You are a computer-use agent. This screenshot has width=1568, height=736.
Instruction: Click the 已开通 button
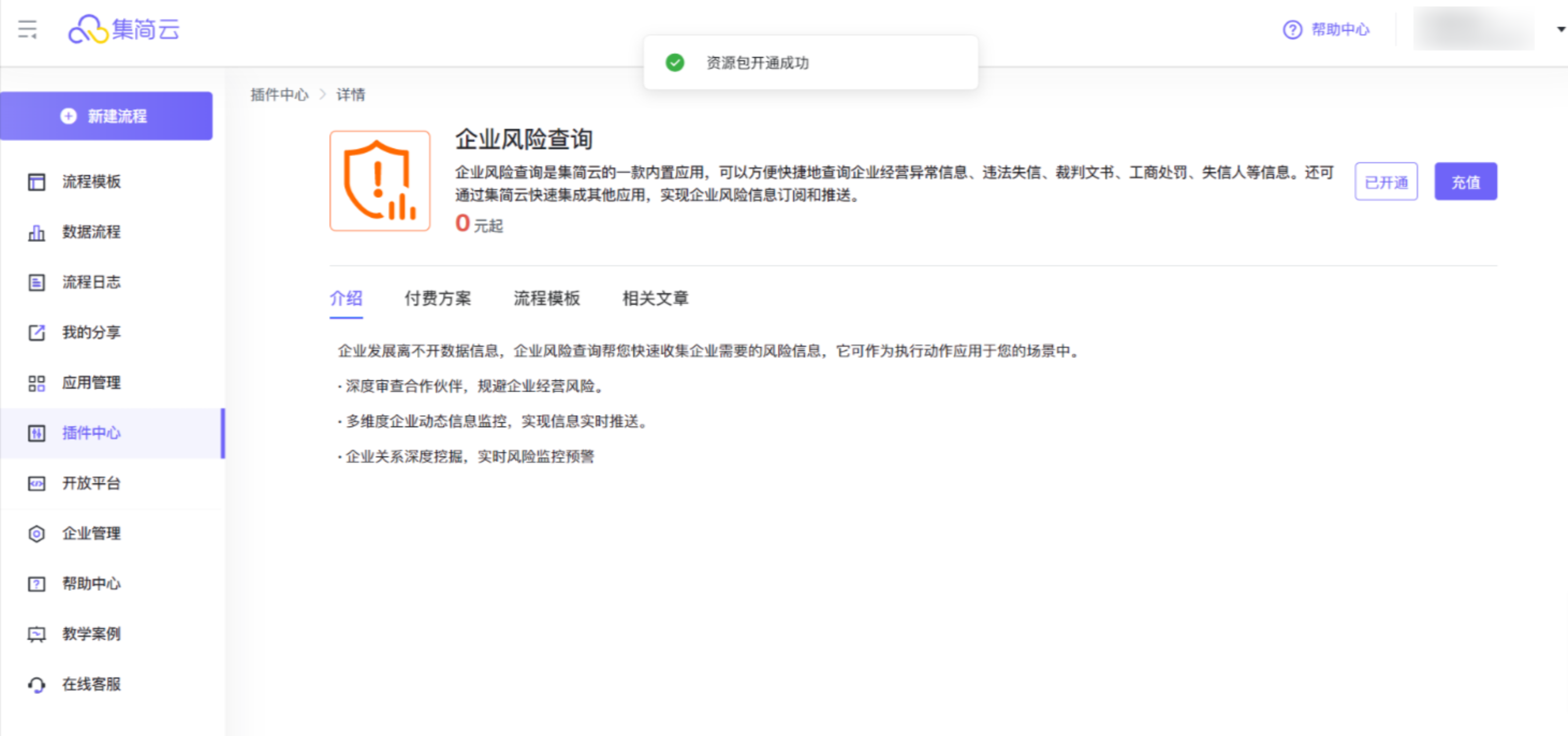pyautogui.click(x=1386, y=181)
